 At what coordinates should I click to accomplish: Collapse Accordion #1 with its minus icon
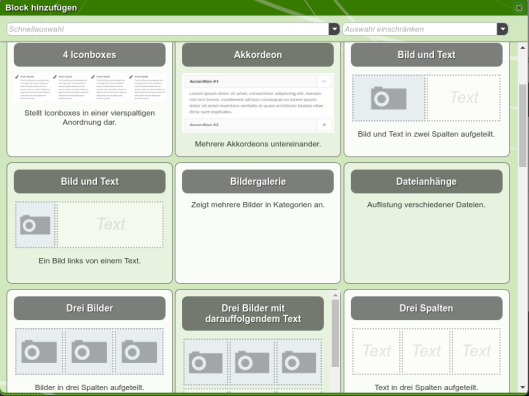click(x=324, y=81)
